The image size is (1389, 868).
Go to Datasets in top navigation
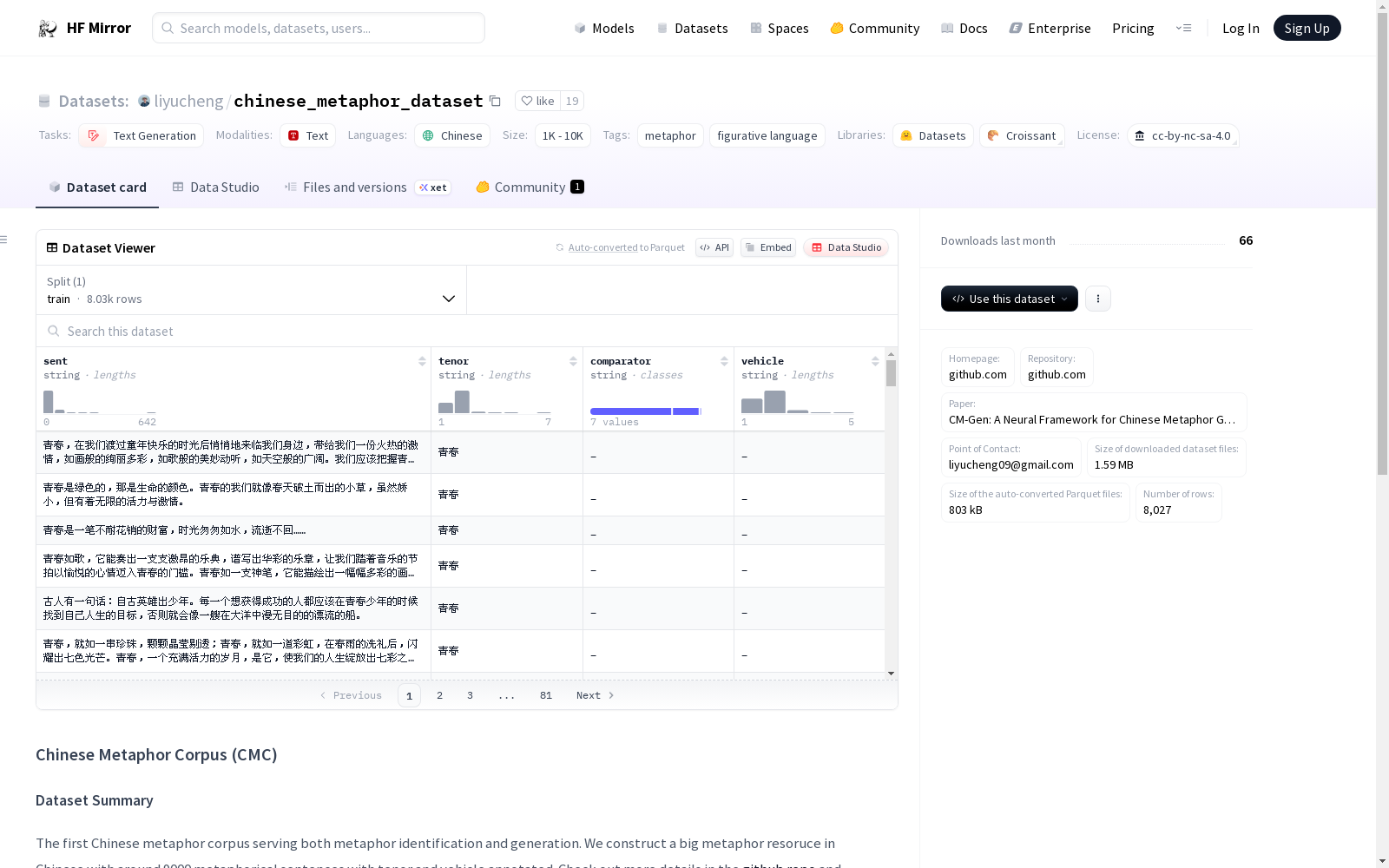click(x=692, y=28)
